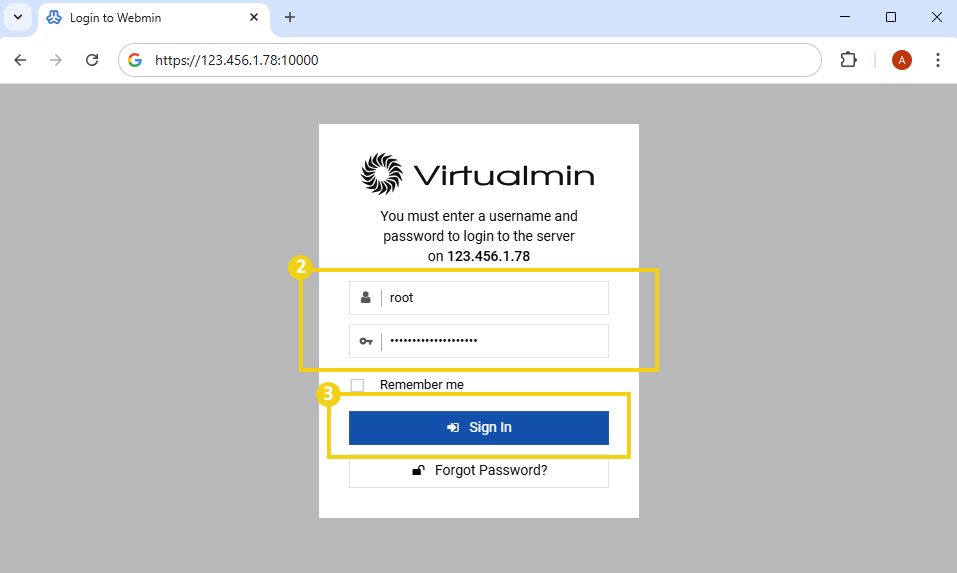Reload the Webmin login page
Screen dimensions: 957x573
(92, 60)
